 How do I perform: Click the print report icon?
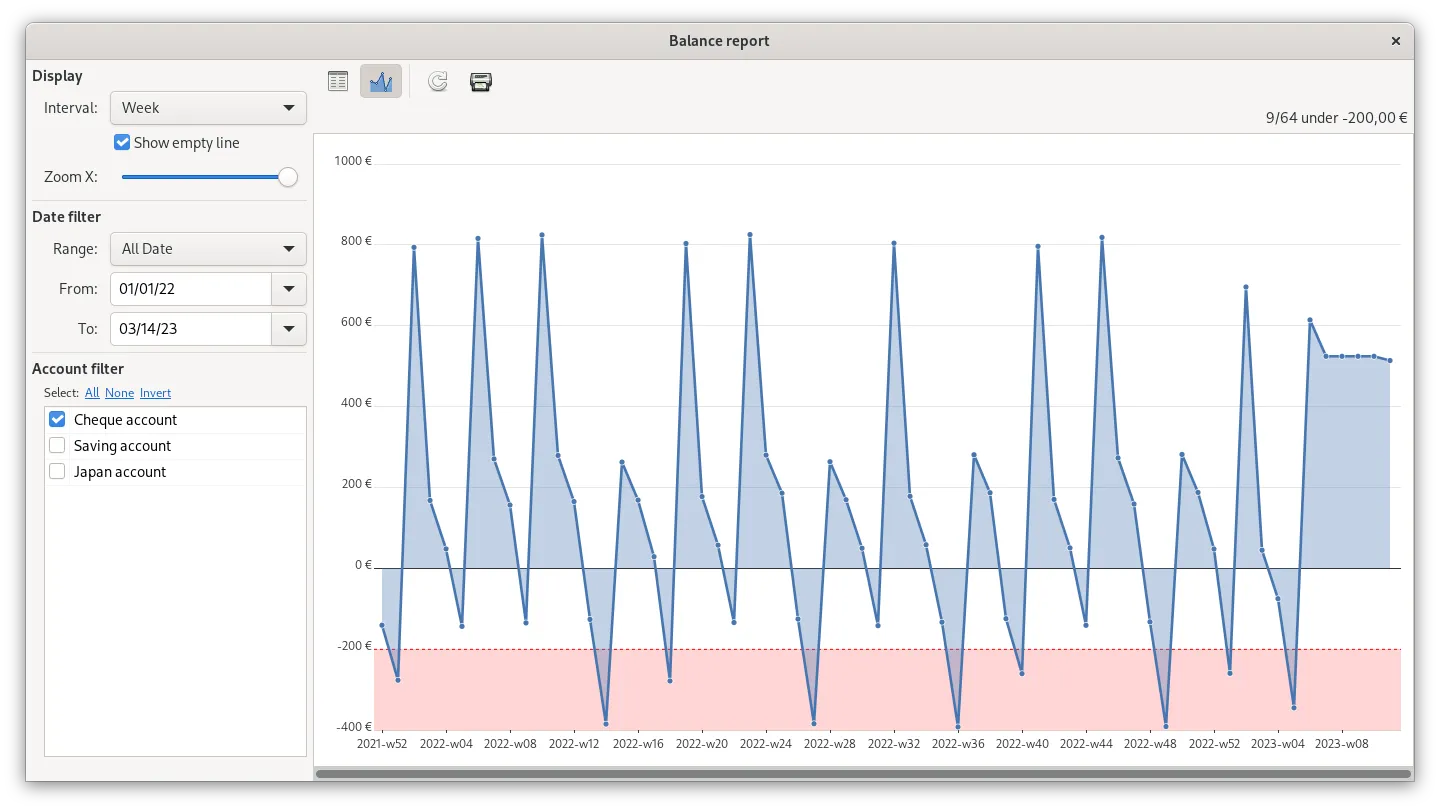[481, 82]
